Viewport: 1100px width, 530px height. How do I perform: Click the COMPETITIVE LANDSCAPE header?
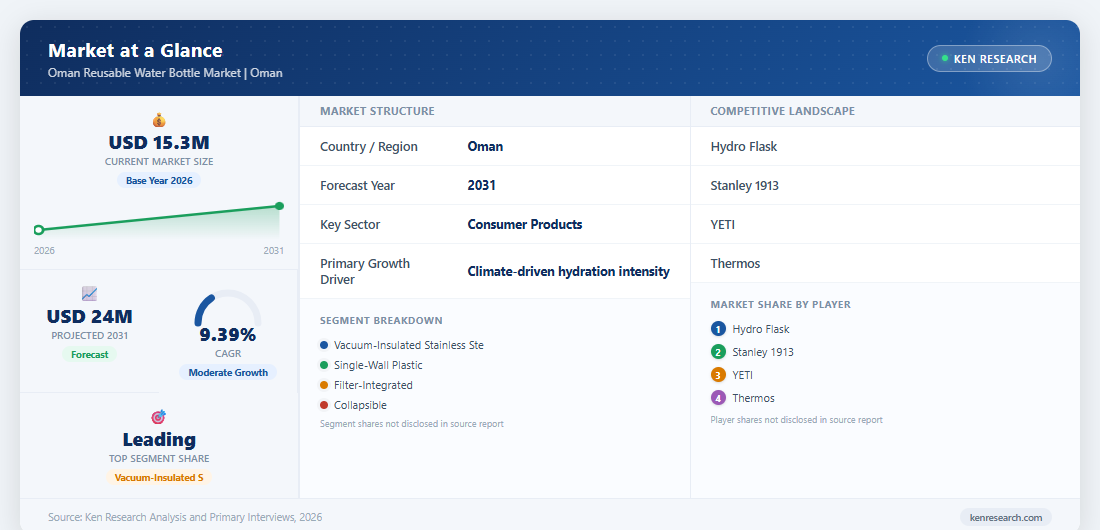[x=783, y=111]
